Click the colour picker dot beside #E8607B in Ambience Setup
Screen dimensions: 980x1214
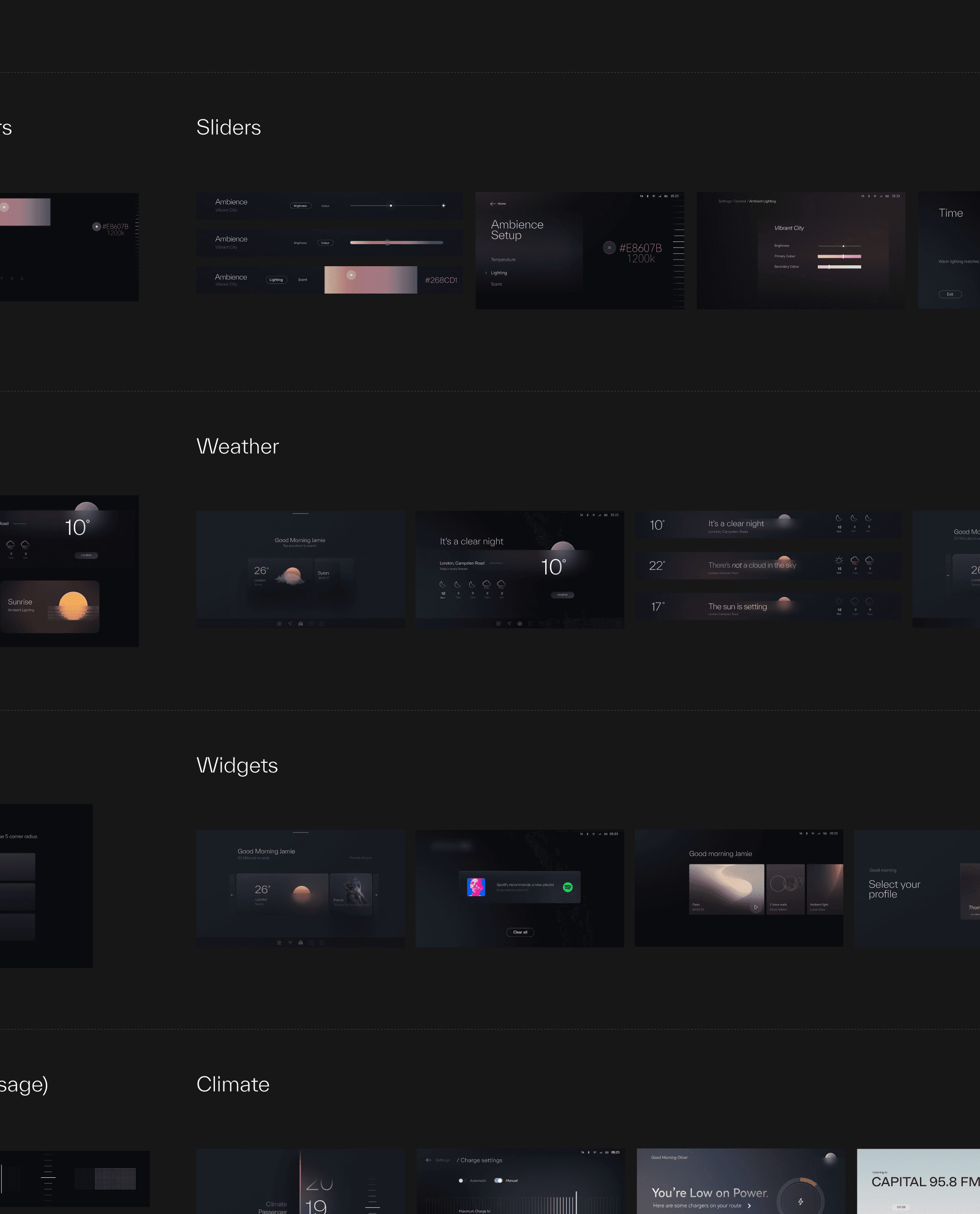(x=609, y=248)
